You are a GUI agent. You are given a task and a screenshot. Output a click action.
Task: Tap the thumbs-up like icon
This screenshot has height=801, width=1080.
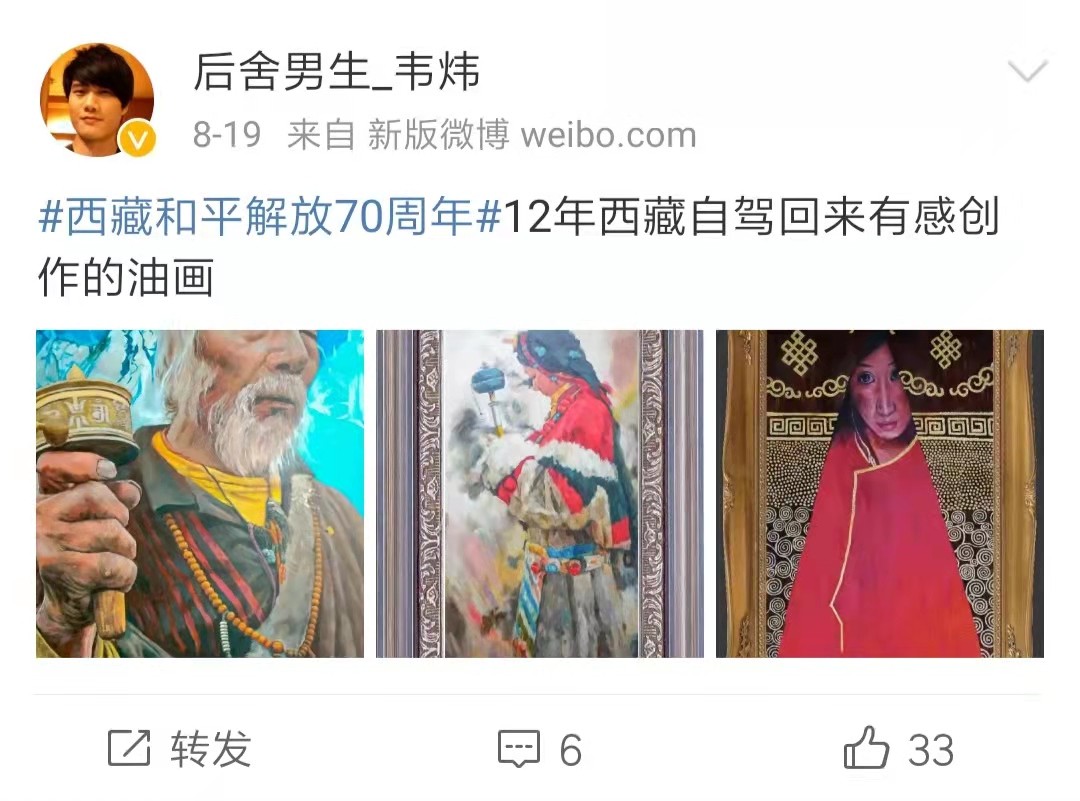pyautogui.click(x=866, y=747)
